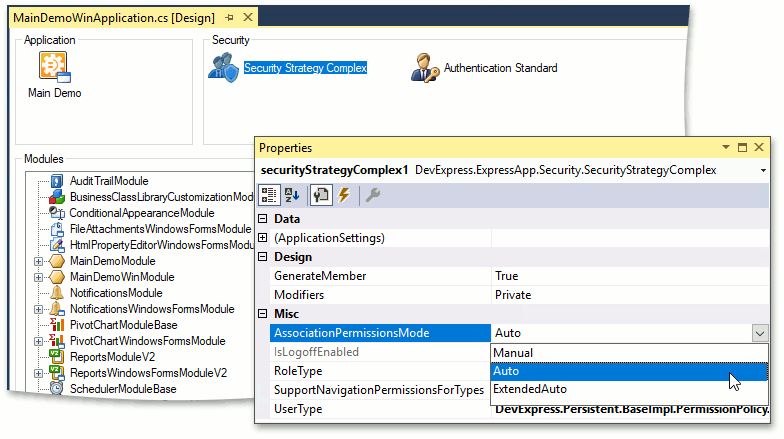Select the PivotChartModuleBase tree item
This screenshot has width=784, height=439.
tap(124, 325)
